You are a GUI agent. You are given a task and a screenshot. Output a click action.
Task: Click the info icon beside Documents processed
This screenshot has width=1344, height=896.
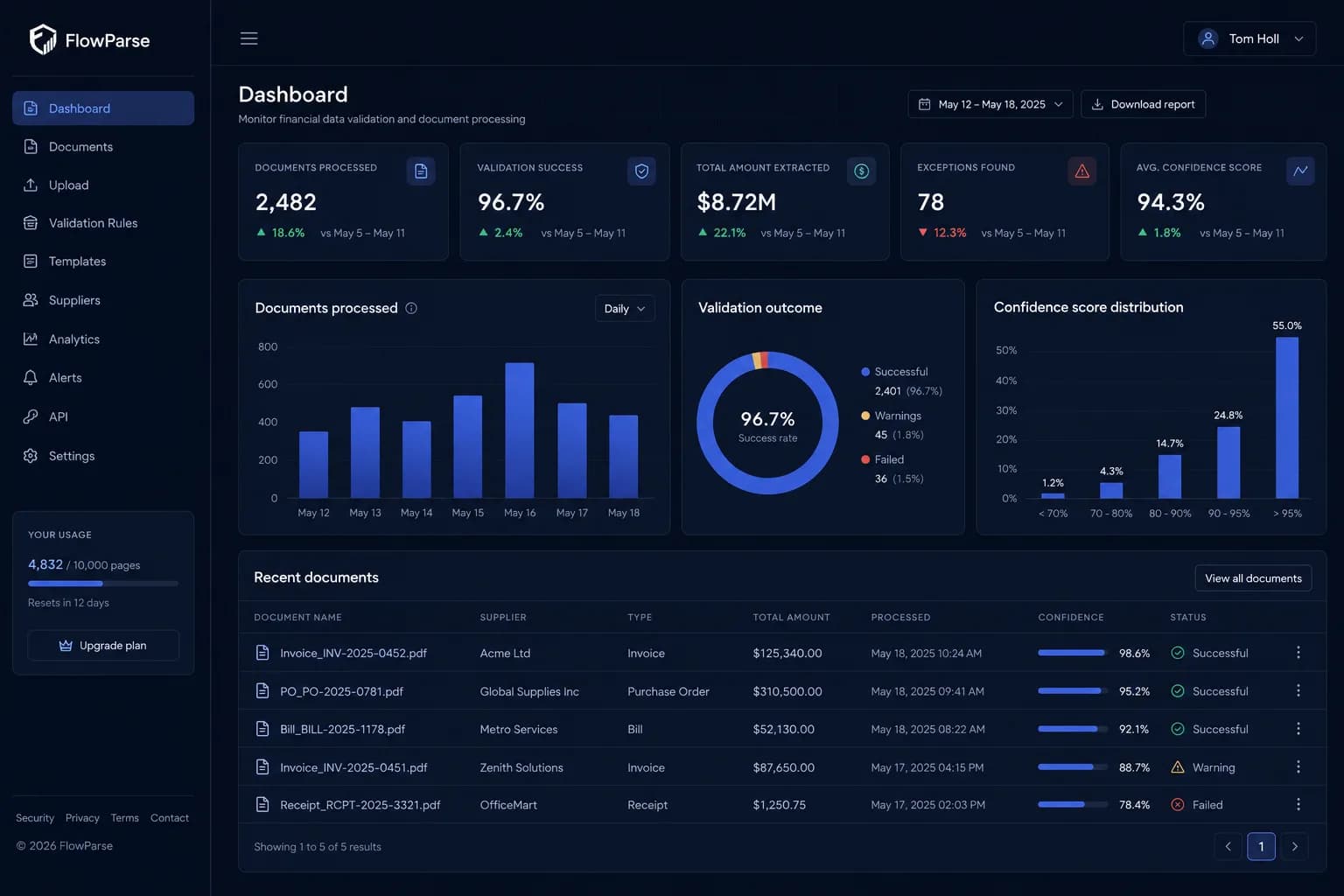pos(411,308)
